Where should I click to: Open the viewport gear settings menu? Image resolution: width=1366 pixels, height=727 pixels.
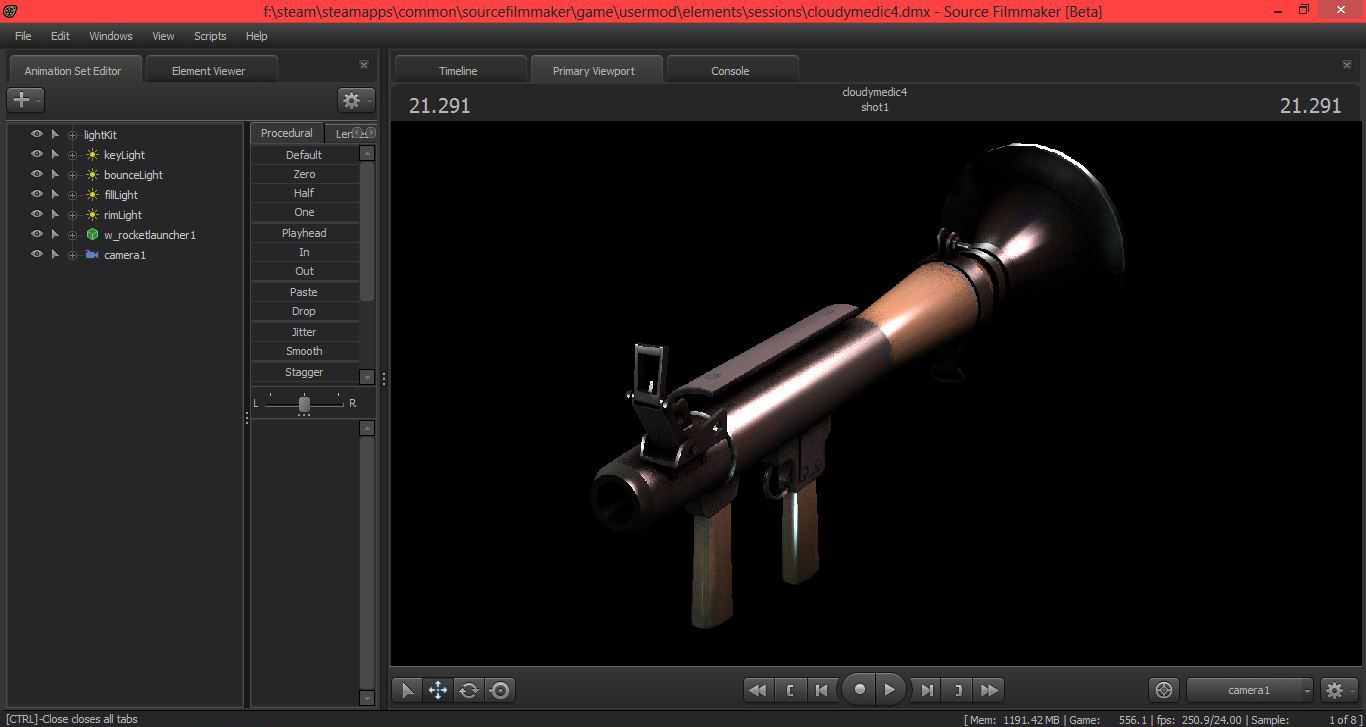tap(1338, 690)
